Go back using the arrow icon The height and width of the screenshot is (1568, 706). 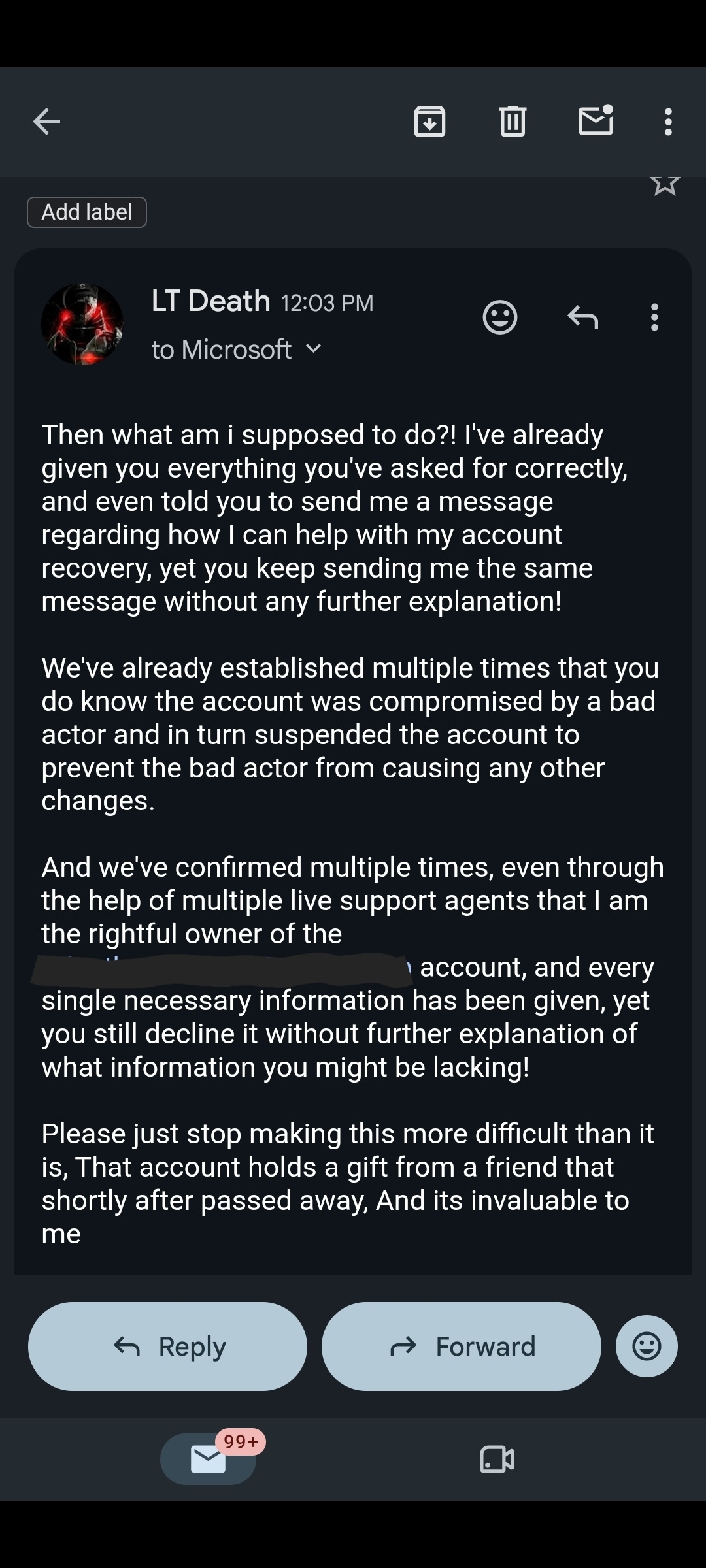pos(46,122)
